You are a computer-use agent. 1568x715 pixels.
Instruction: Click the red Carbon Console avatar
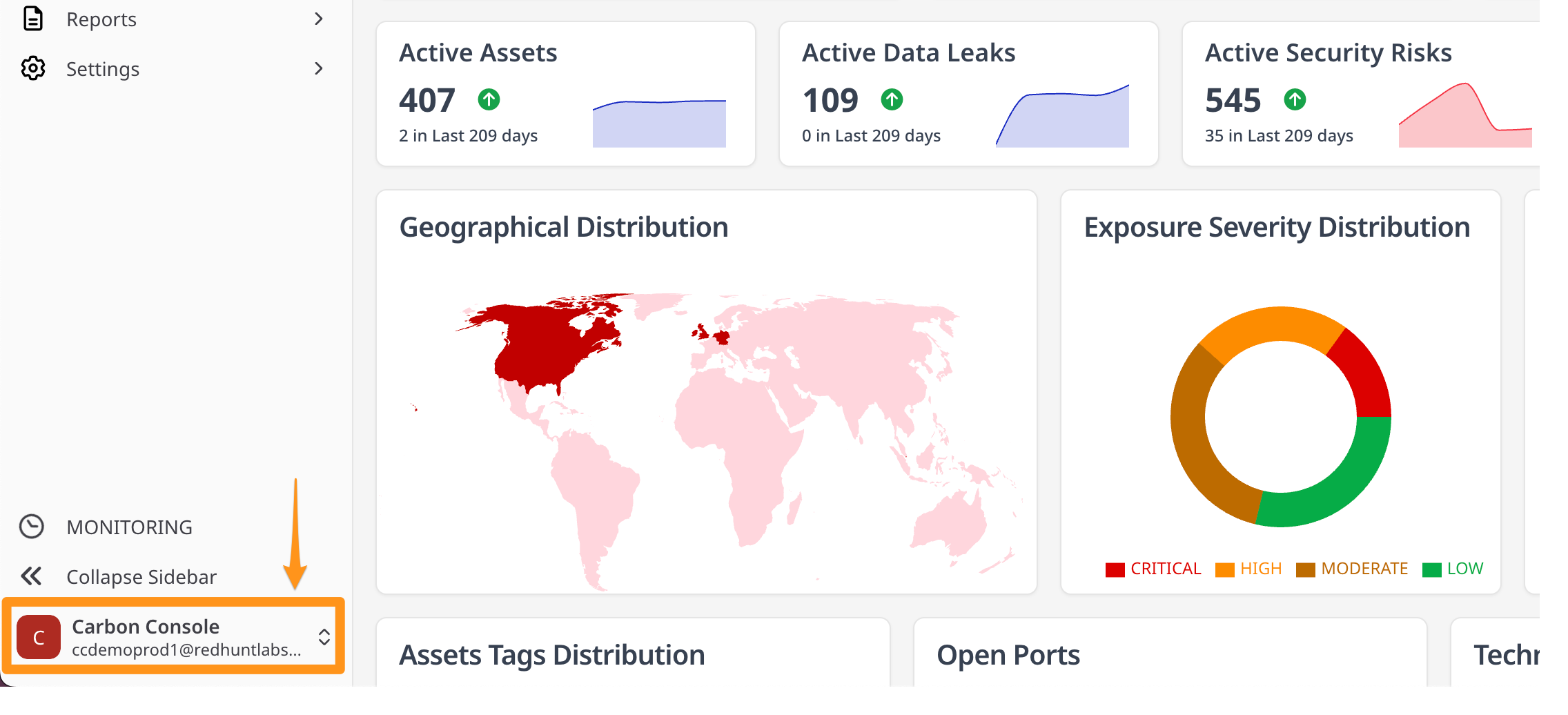click(x=39, y=637)
